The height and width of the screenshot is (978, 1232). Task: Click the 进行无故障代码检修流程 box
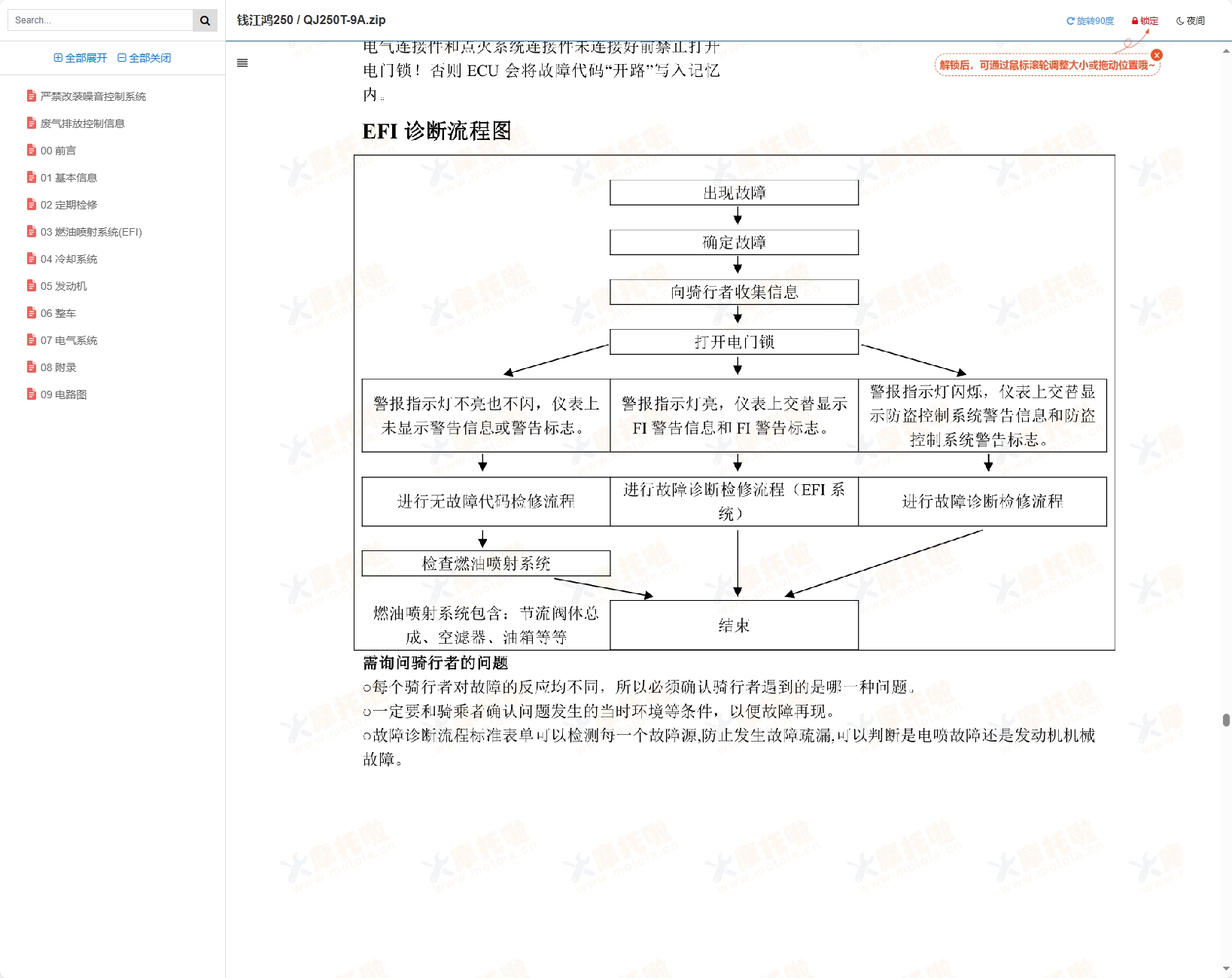click(485, 501)
